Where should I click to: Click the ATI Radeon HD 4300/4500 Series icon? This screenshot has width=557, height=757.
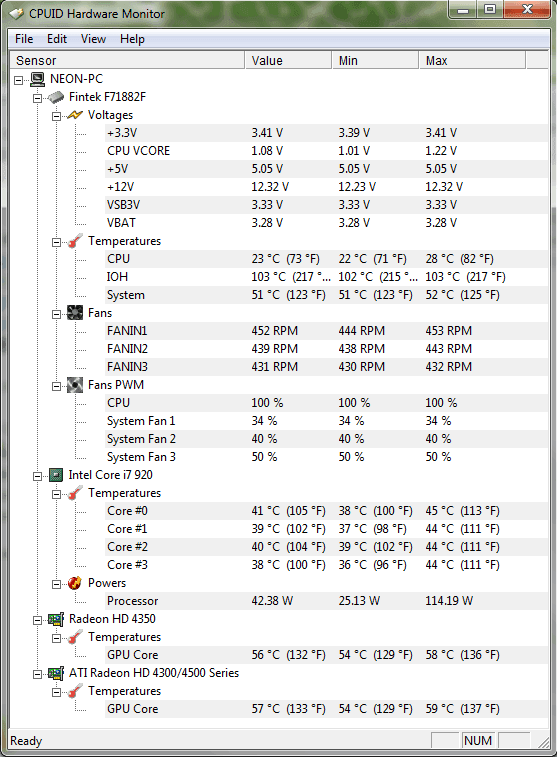[x=56, y=673]
